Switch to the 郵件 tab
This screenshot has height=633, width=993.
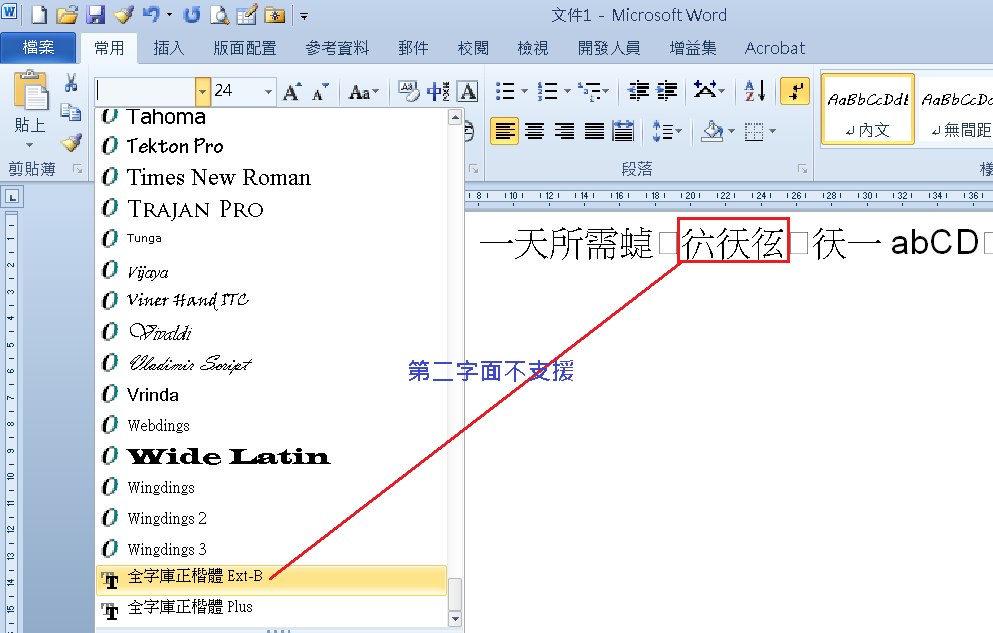tap(413, 48)
